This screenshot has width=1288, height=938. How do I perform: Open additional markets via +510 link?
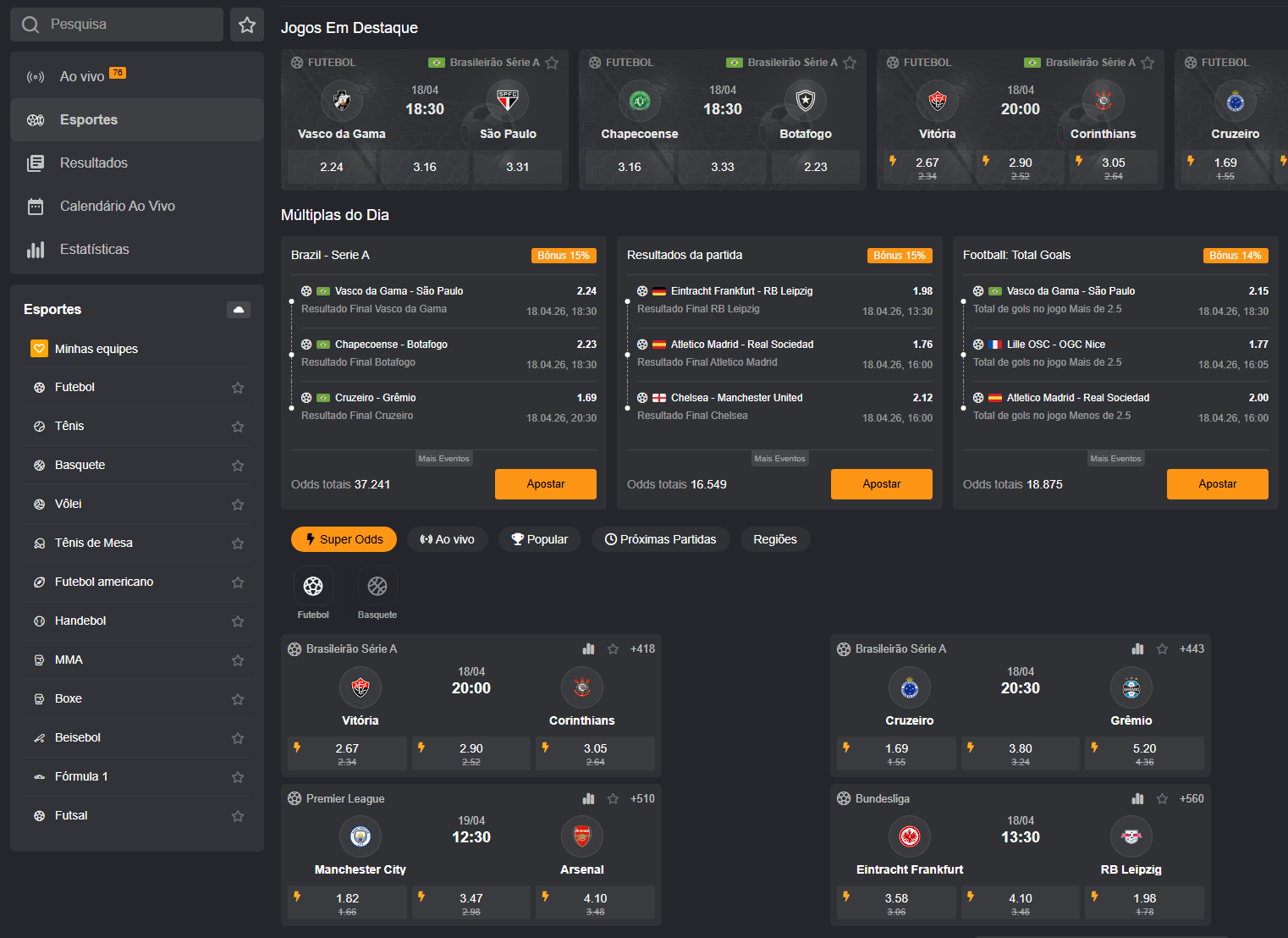(x=642, y=798)
